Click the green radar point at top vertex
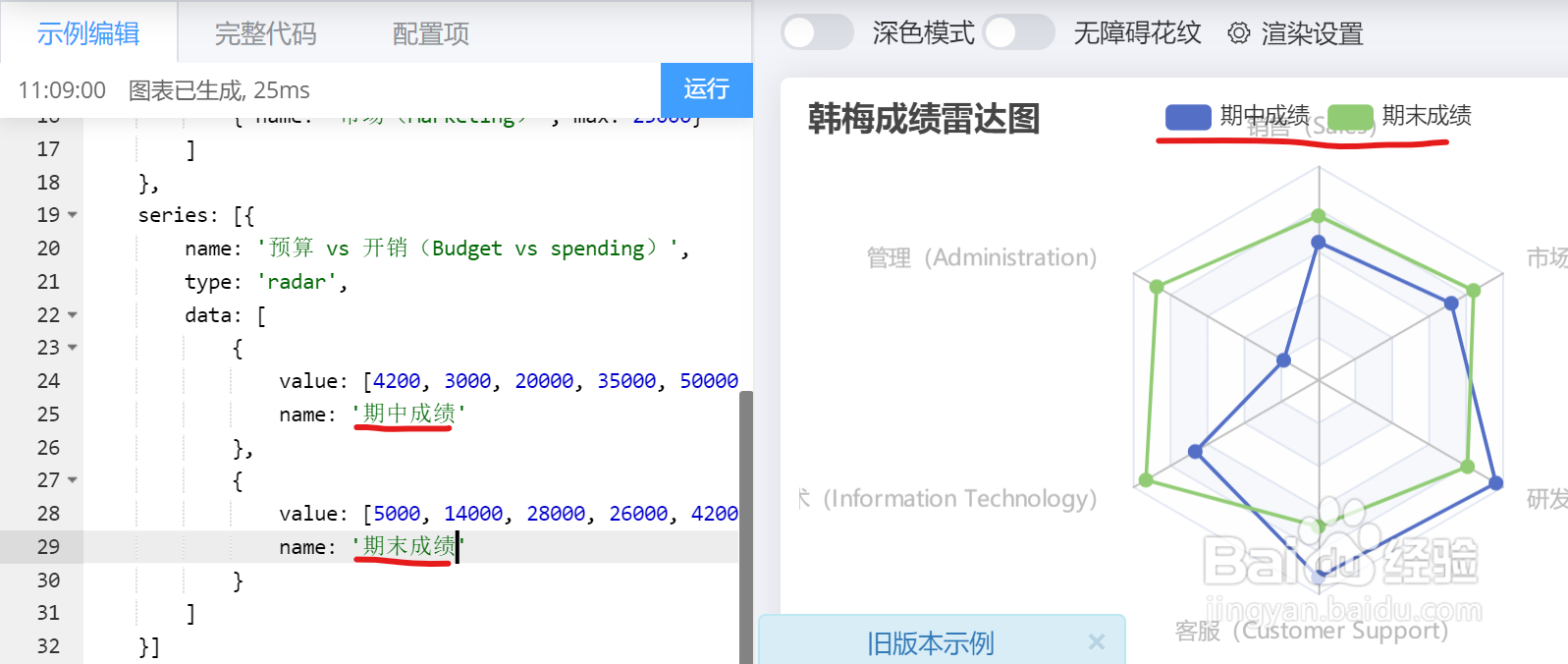 pos(1319,216)
